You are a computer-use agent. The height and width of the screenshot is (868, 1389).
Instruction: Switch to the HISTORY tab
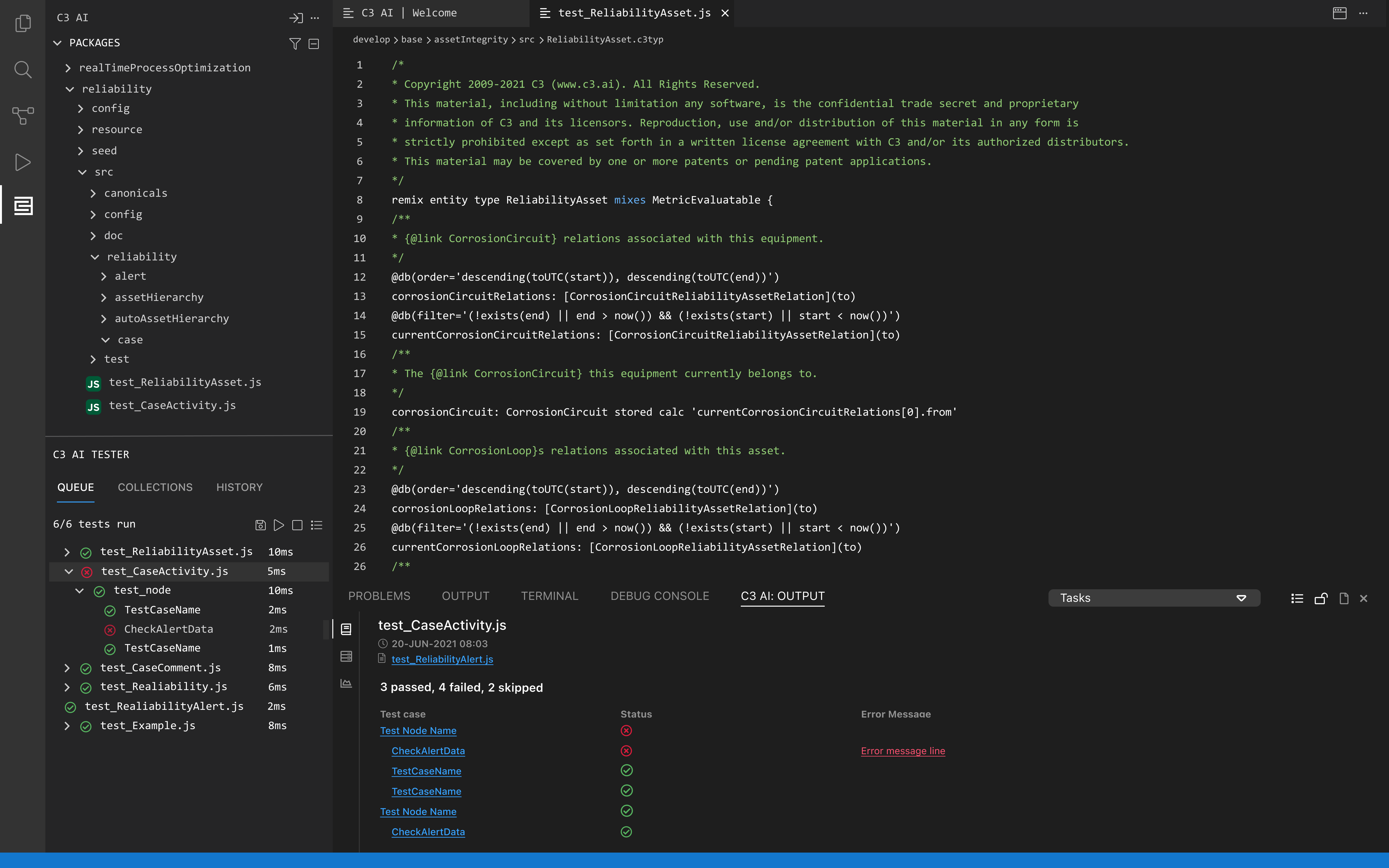tap(239, 487)
